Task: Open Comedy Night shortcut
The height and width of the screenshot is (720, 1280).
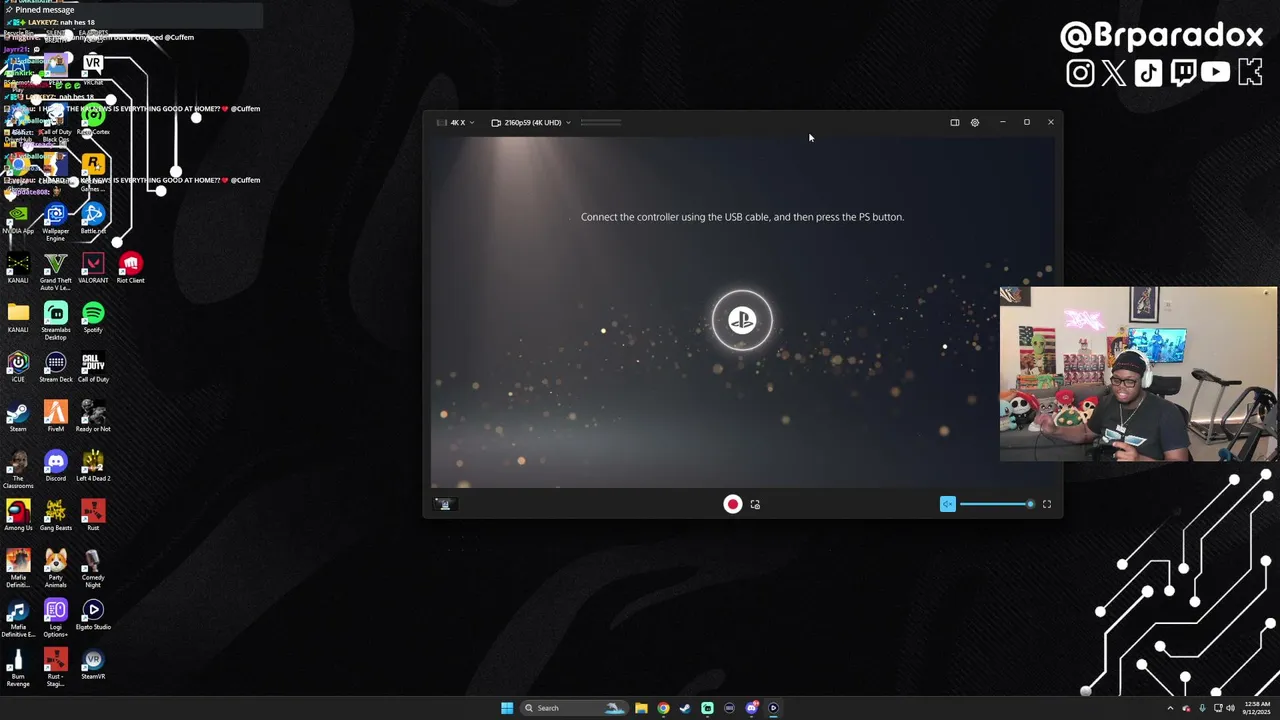Action: point(93,569)
